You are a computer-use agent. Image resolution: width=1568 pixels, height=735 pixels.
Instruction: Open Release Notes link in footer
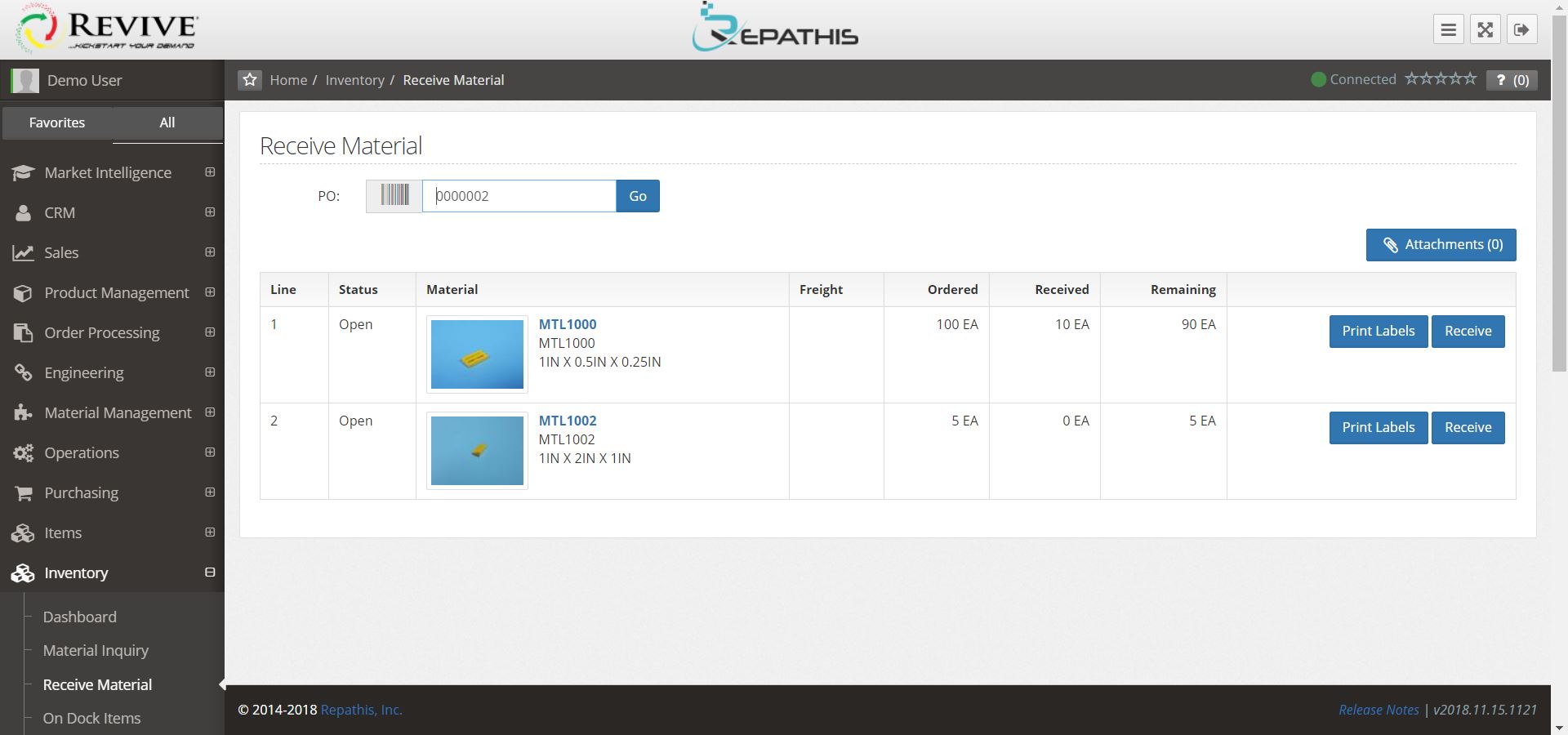(1379, 710)
